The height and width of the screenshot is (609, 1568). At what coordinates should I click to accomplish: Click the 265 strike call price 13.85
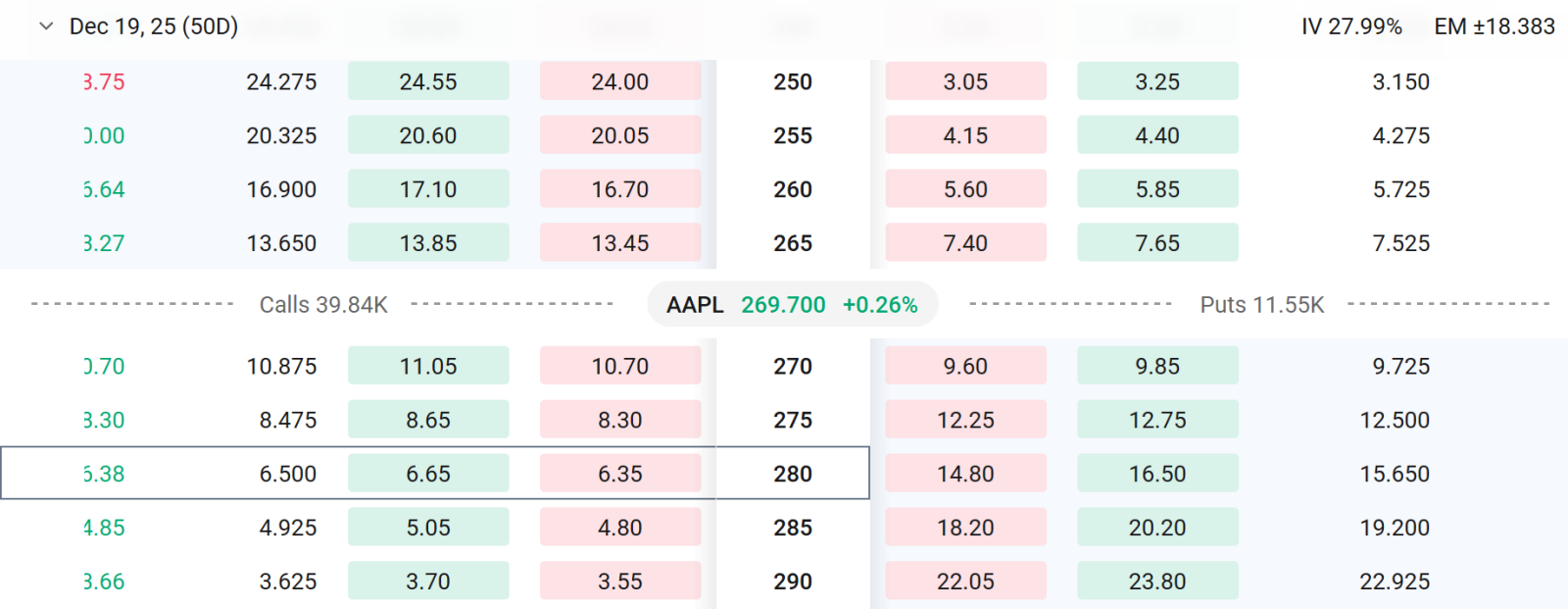point(428,243)
